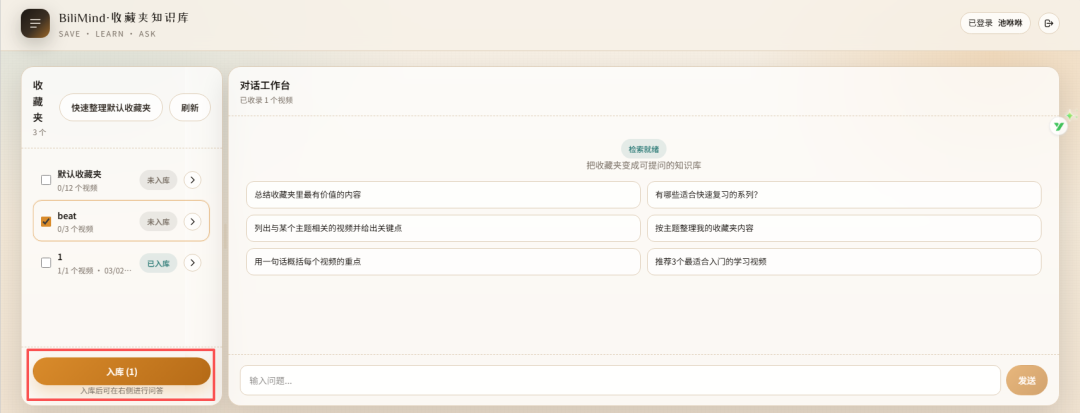
Task: Select suggestion 总结收藏夹里最有价值的内容
Action: (x=443, y=195)
